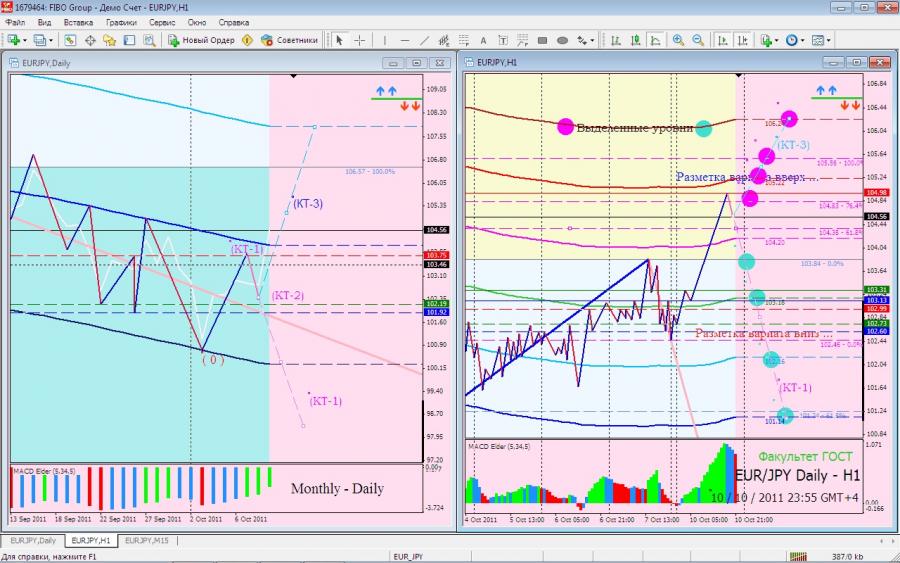Image resolution: width=900 pixels, height=563 pixels.
Task: Select the arrow Cursor tool
Action: click(x=339, y=40)
